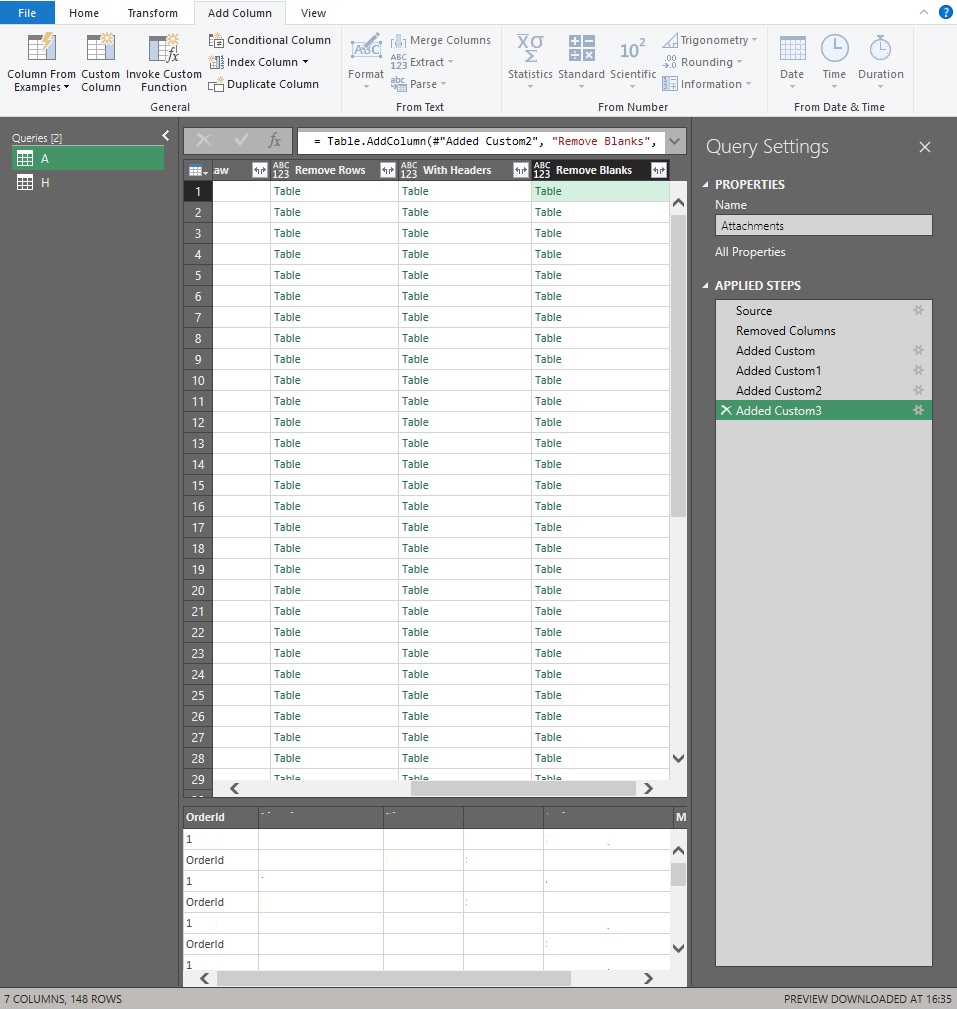The image size is (957, 1010).
Task: Open settings gear for Added Custom3
Action: (x=918, y=410)
